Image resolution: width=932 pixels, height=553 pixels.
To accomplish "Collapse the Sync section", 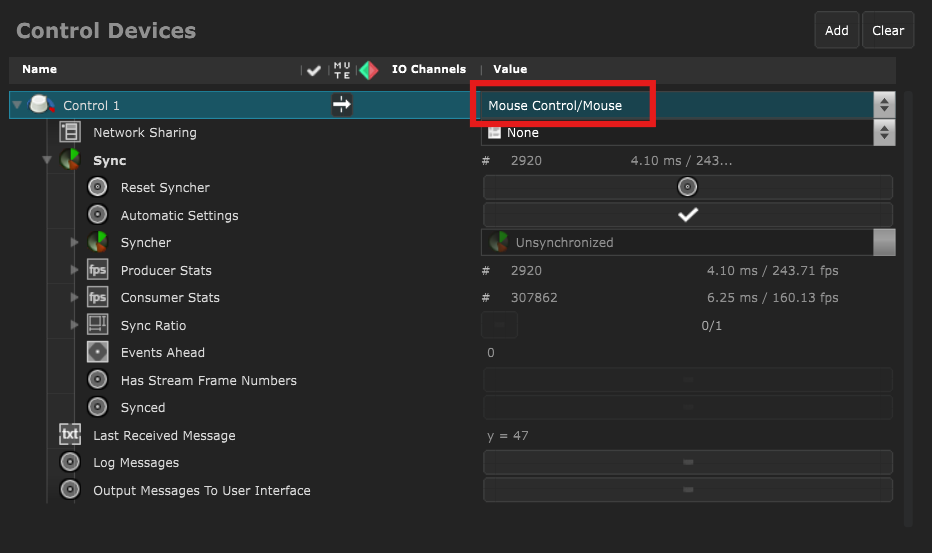I will click(x=46, y=160).
